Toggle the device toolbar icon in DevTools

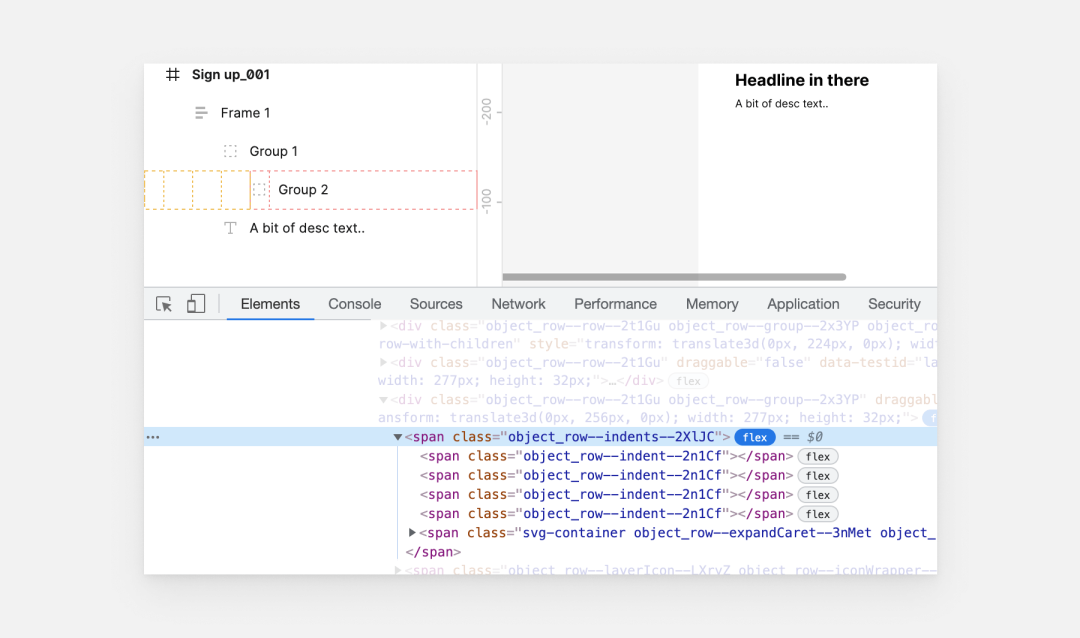(196, 304)
